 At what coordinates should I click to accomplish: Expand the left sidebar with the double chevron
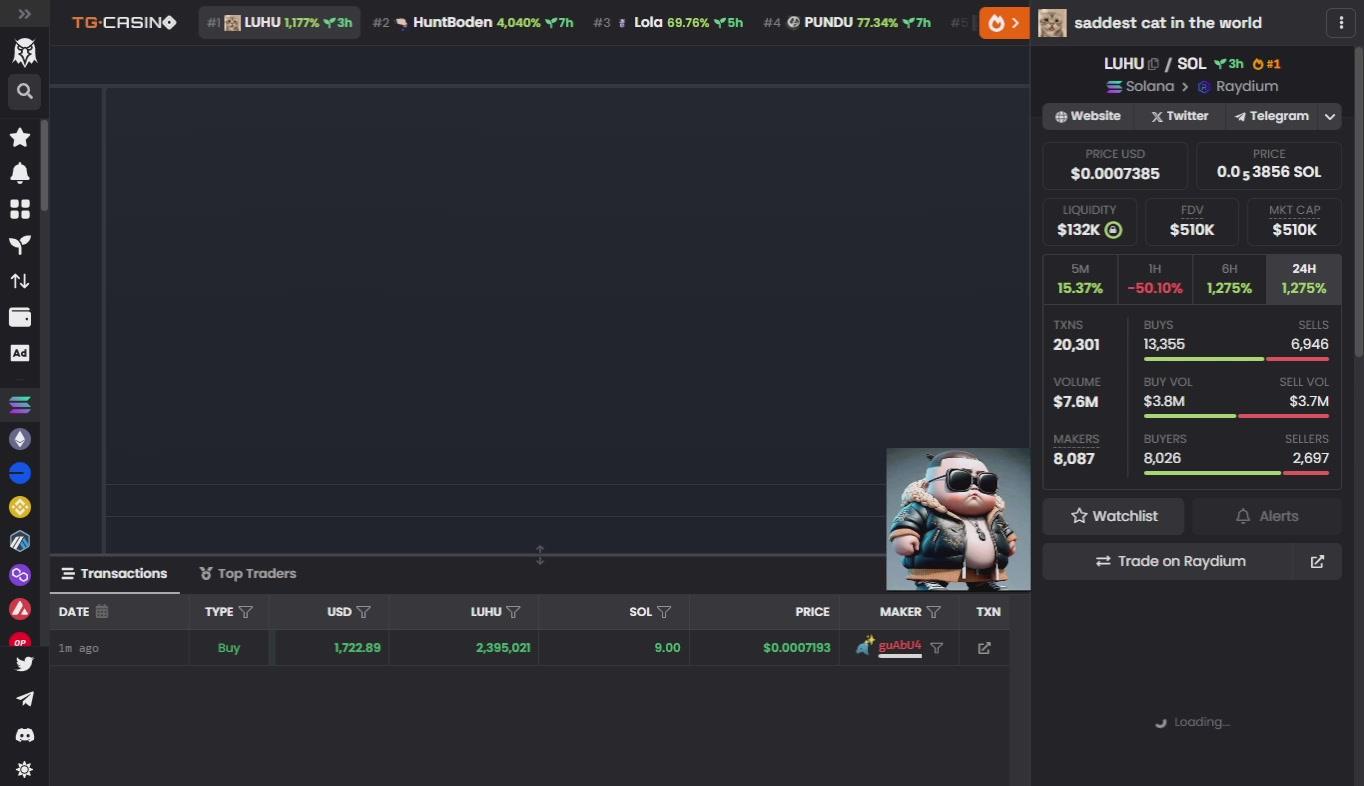pos(24,14)
